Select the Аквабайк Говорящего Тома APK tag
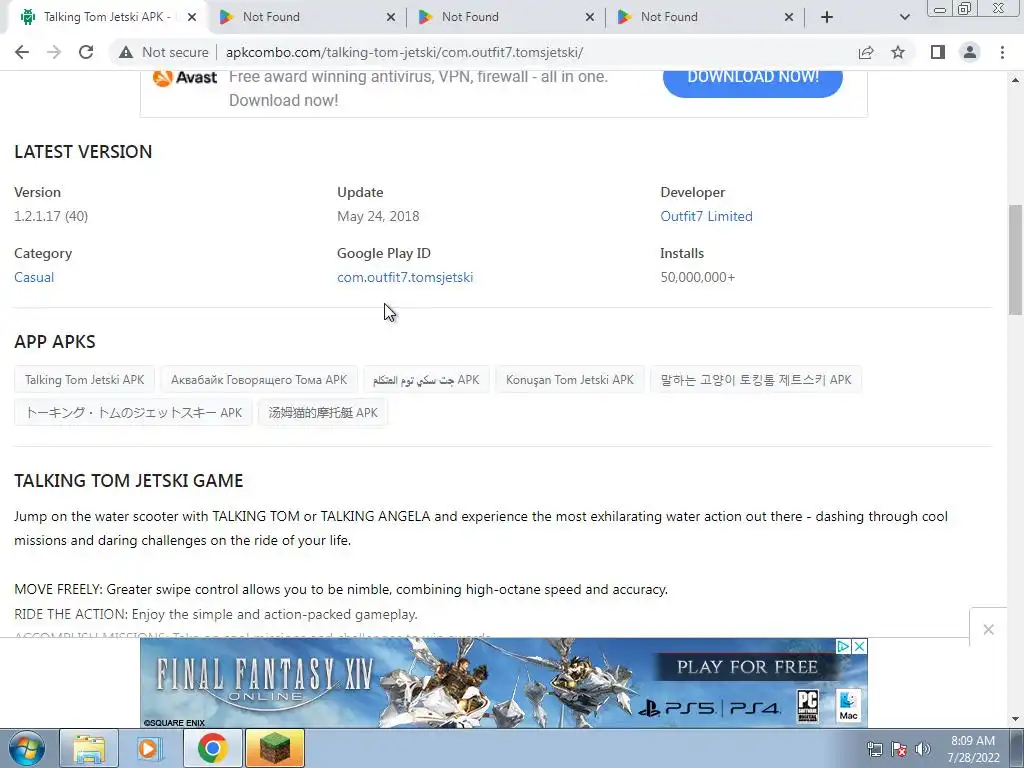 coord(259,379)
